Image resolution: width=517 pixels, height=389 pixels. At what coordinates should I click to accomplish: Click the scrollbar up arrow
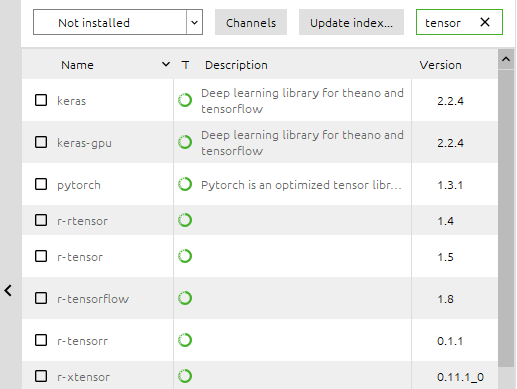(506, 59)
